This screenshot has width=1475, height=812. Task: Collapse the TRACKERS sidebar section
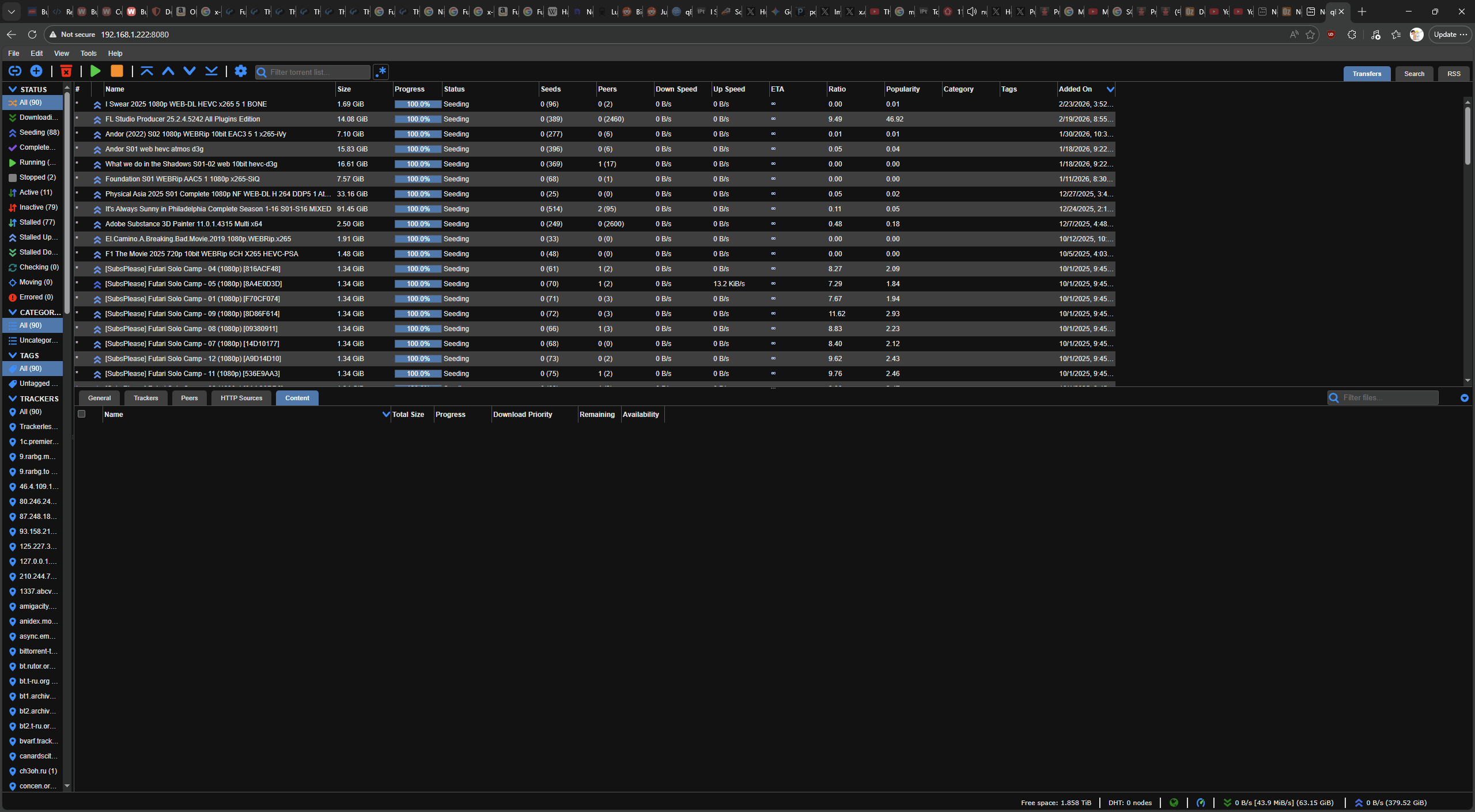pyautogui.click(x=13, y=399)
